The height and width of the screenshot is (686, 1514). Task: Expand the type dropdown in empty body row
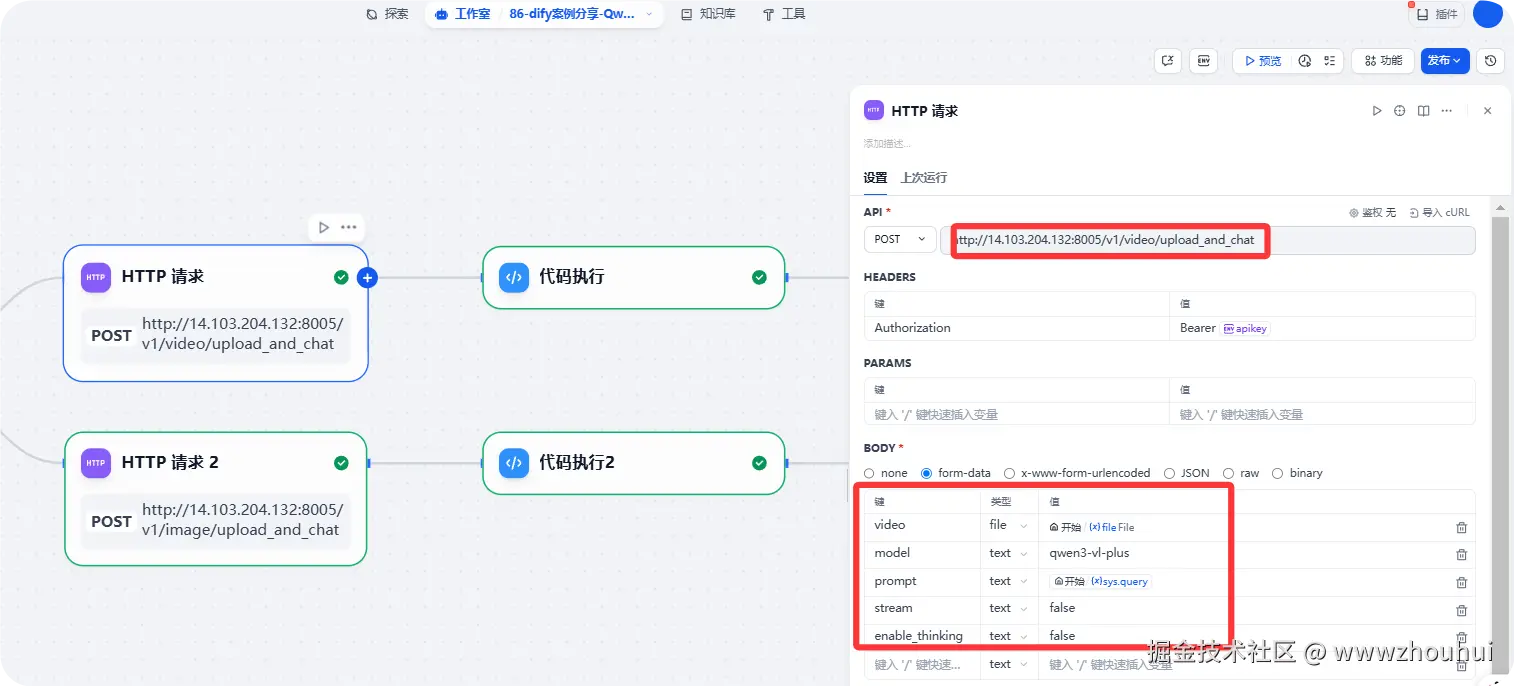tap(1009, 664)
